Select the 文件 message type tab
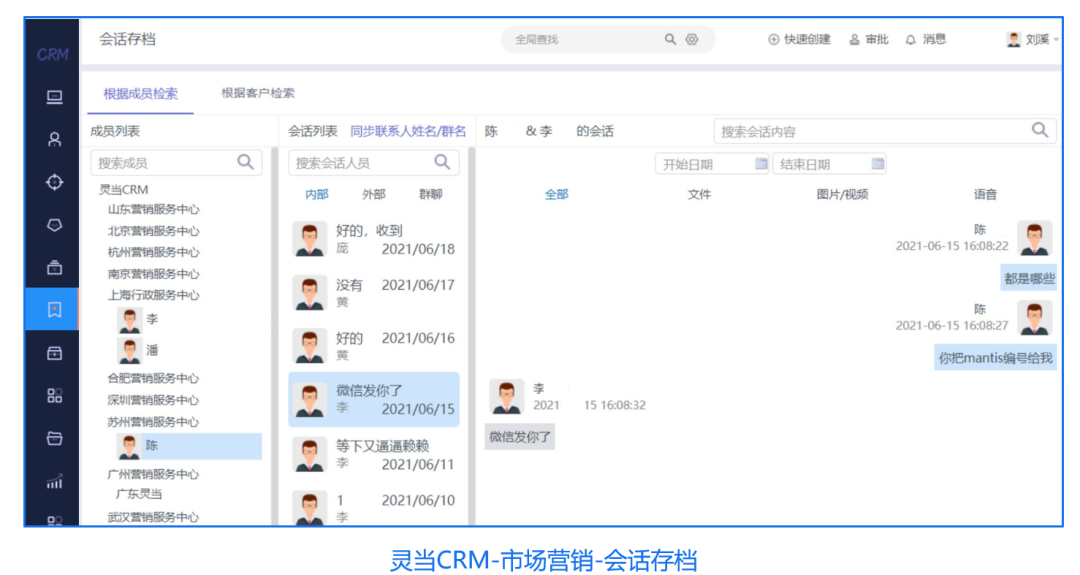Viewport: 1080px width, 575px height. (699, 195)
